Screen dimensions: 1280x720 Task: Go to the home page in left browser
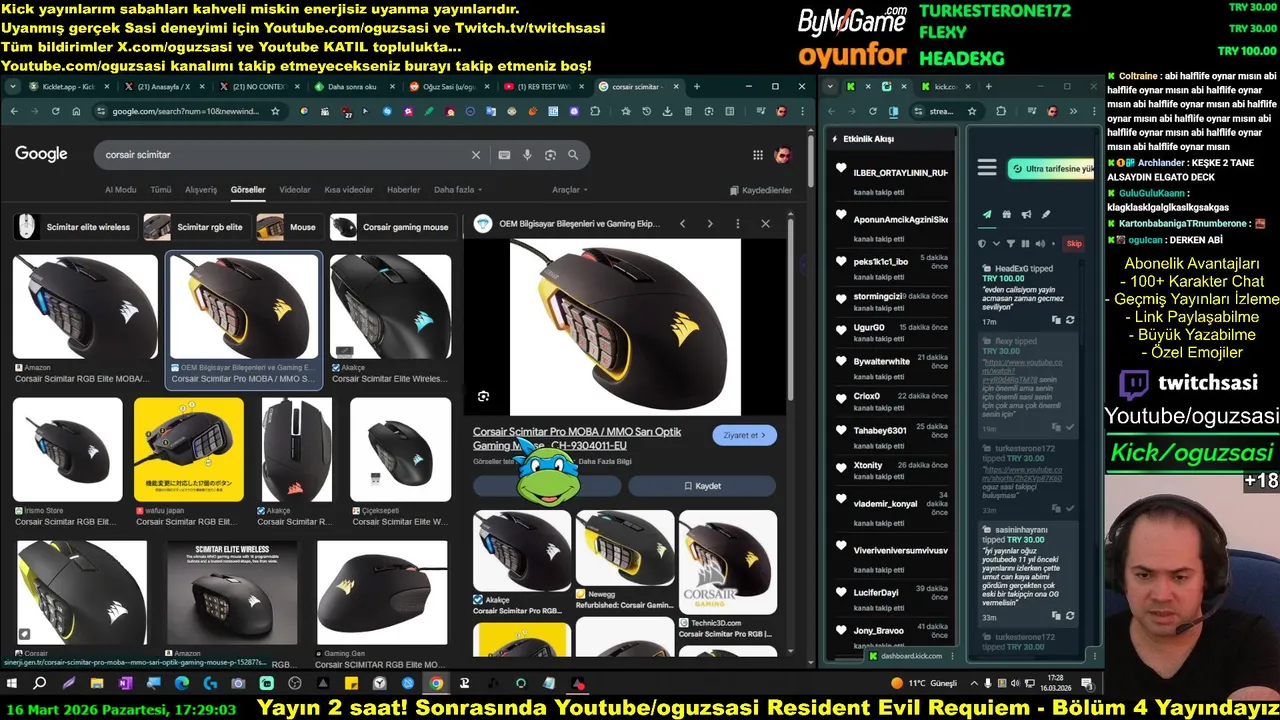tap(76, 111)
